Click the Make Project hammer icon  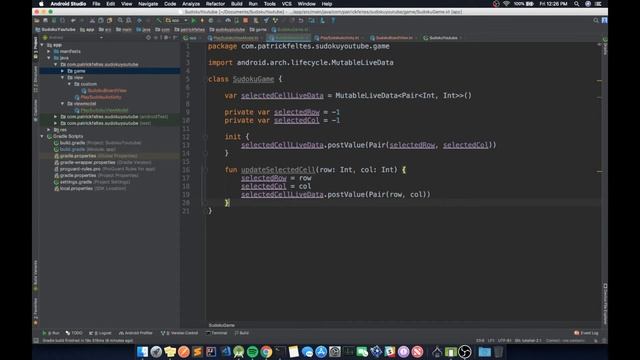point(159,20)
